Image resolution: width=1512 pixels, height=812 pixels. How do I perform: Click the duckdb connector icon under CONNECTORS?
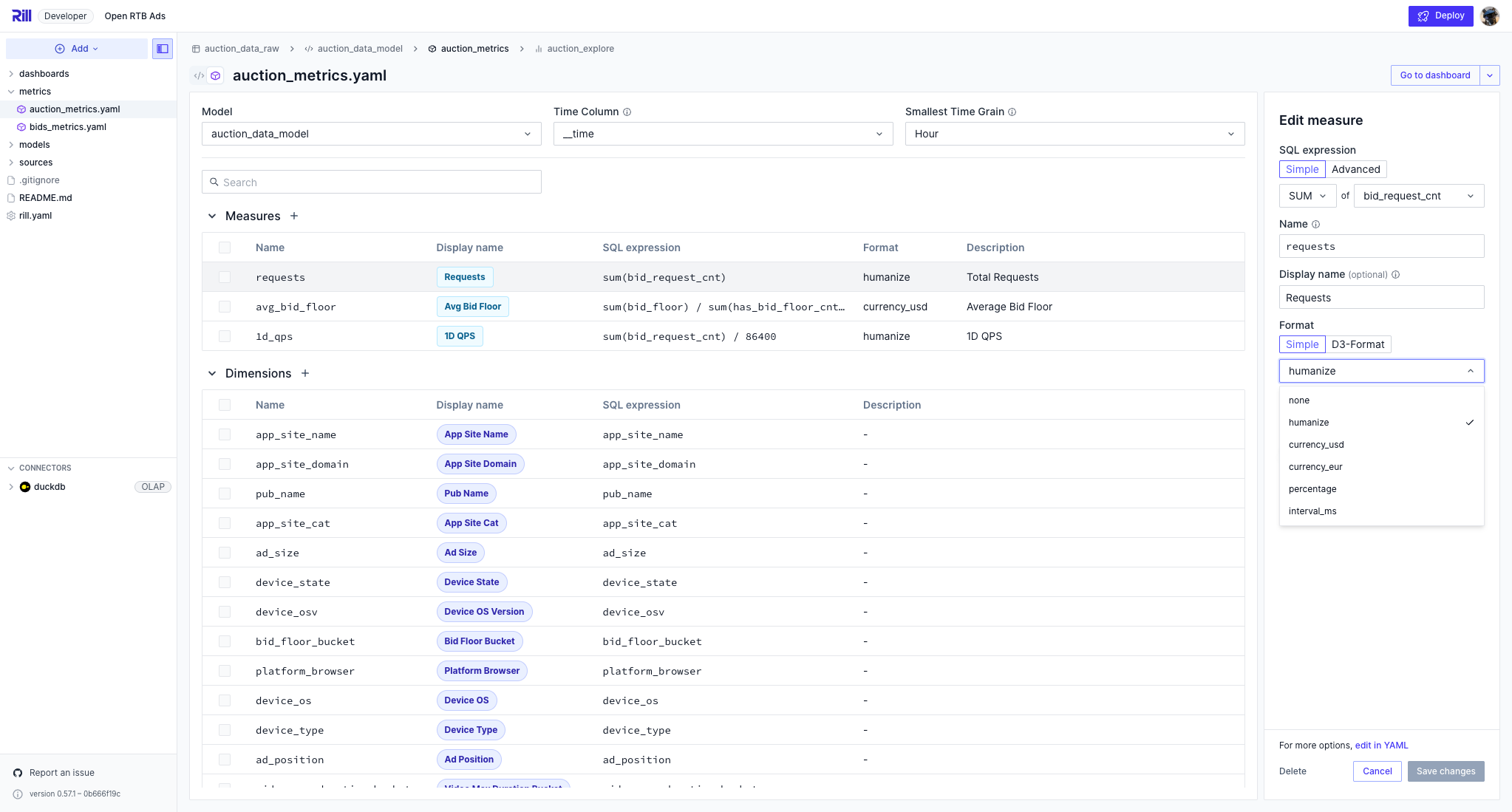(x=25, y=487)
